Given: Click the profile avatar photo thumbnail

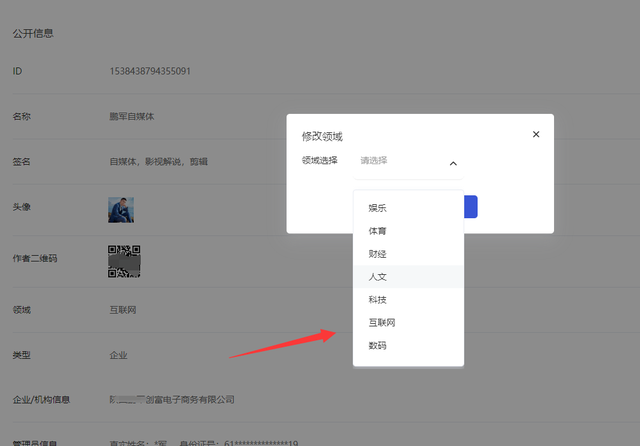Looking at the screenshot, I should coord(121,209).
